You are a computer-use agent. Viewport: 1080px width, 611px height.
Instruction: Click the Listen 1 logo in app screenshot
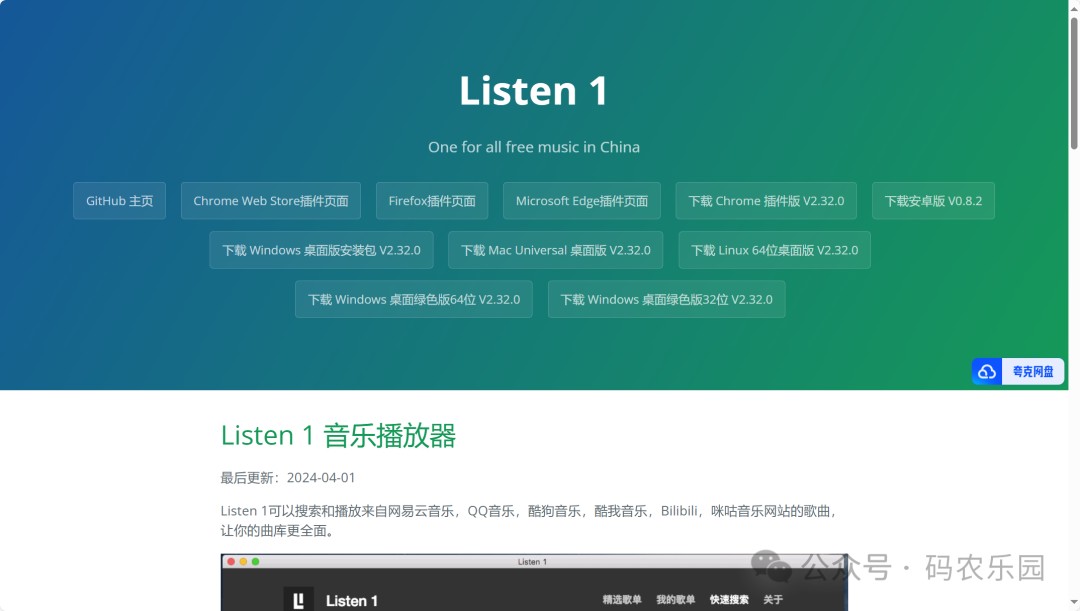[298, 600]
